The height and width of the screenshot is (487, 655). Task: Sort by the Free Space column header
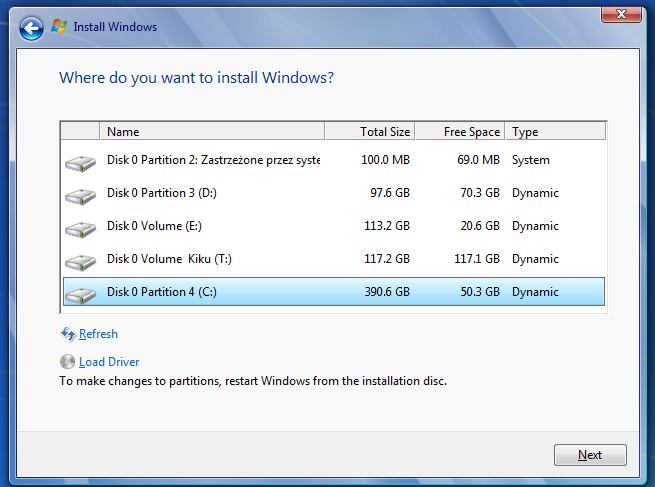click(460, 132)
